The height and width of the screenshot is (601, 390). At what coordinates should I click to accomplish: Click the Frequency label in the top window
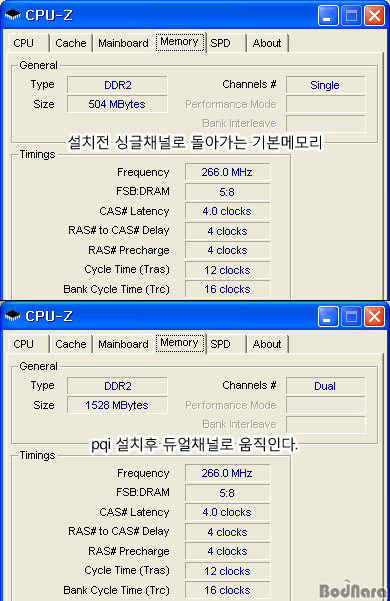143,172
